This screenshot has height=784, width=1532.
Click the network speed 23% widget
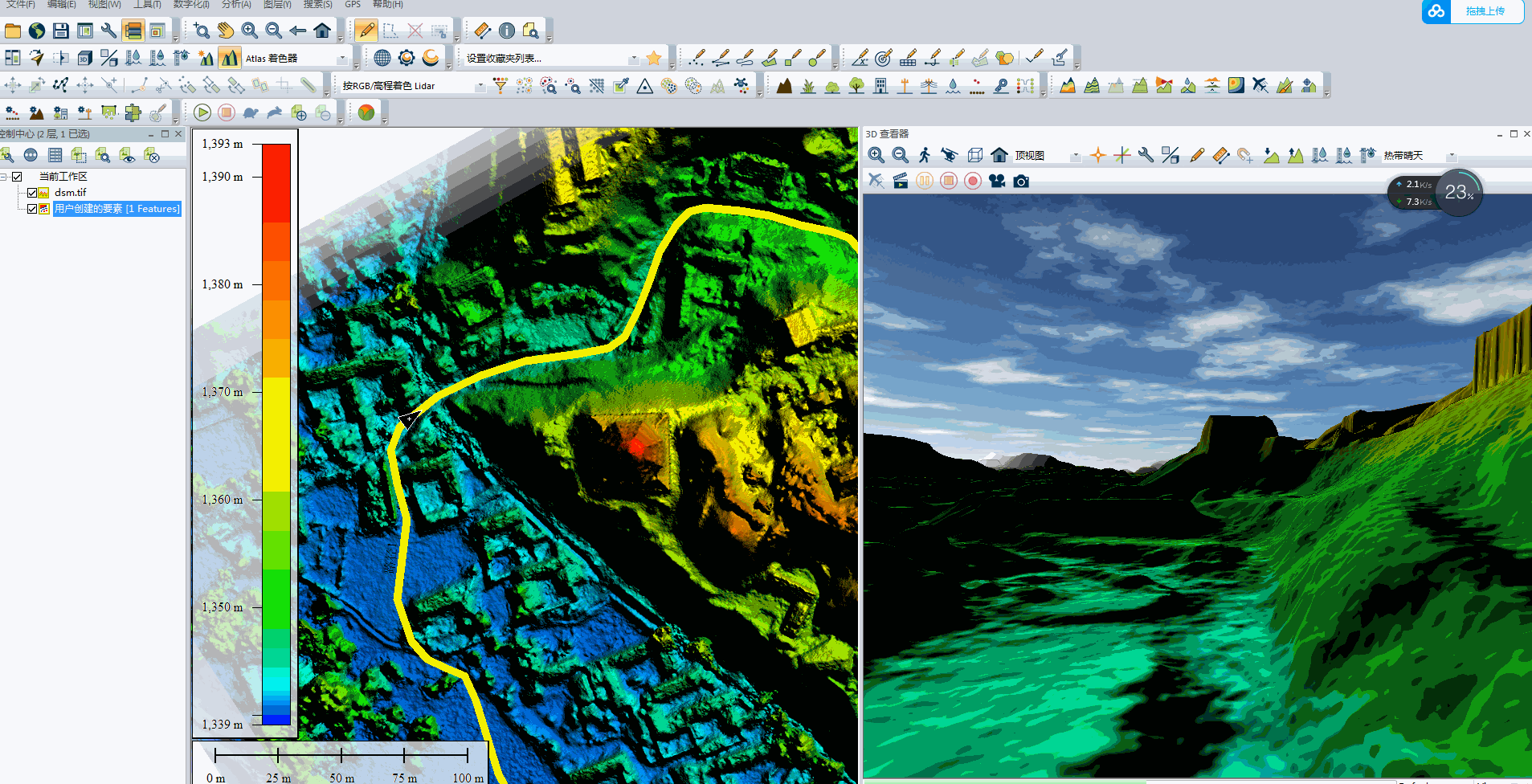1435,193
